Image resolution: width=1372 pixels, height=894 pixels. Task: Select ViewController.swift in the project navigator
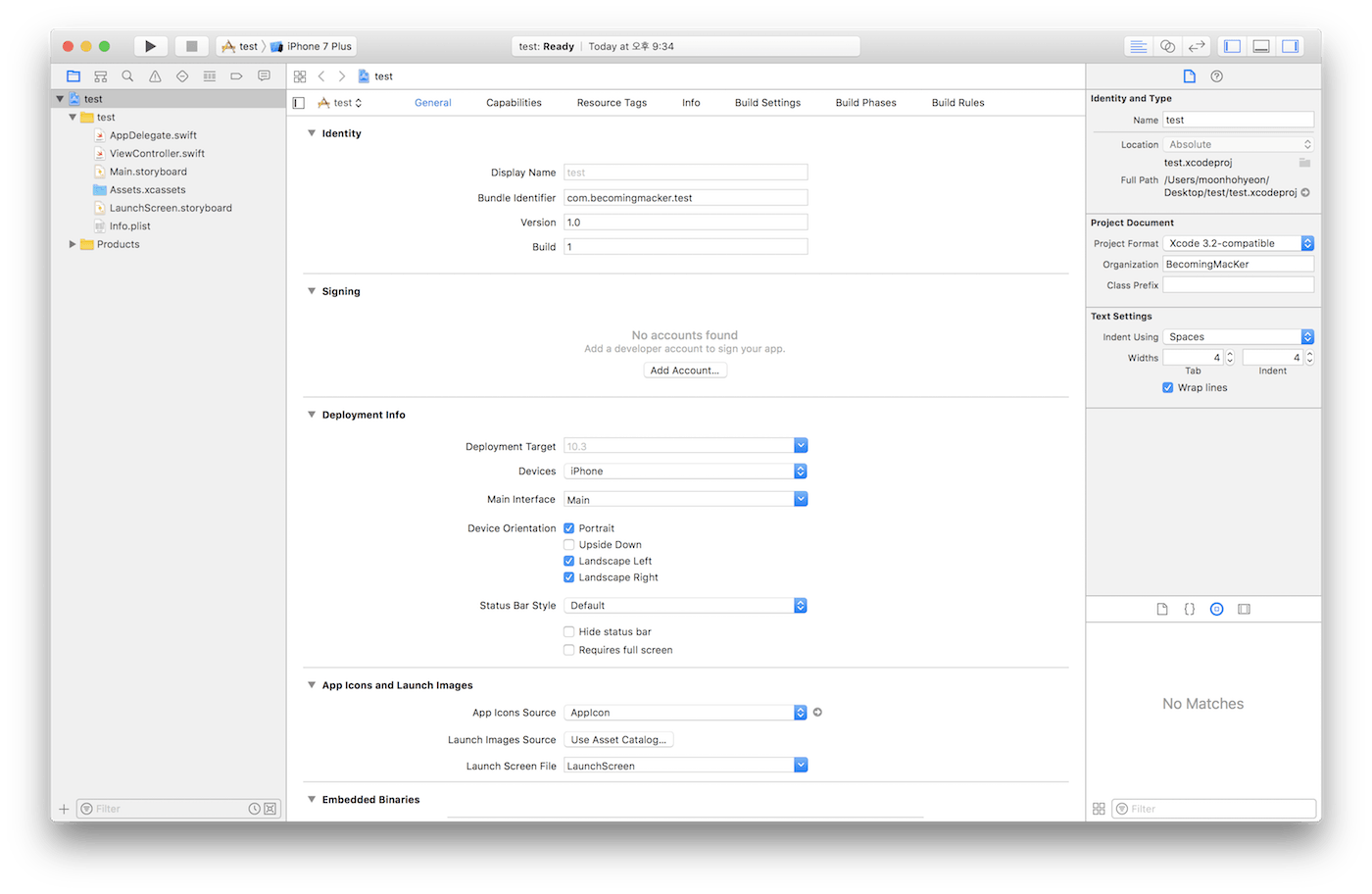(x=157, y=153)
